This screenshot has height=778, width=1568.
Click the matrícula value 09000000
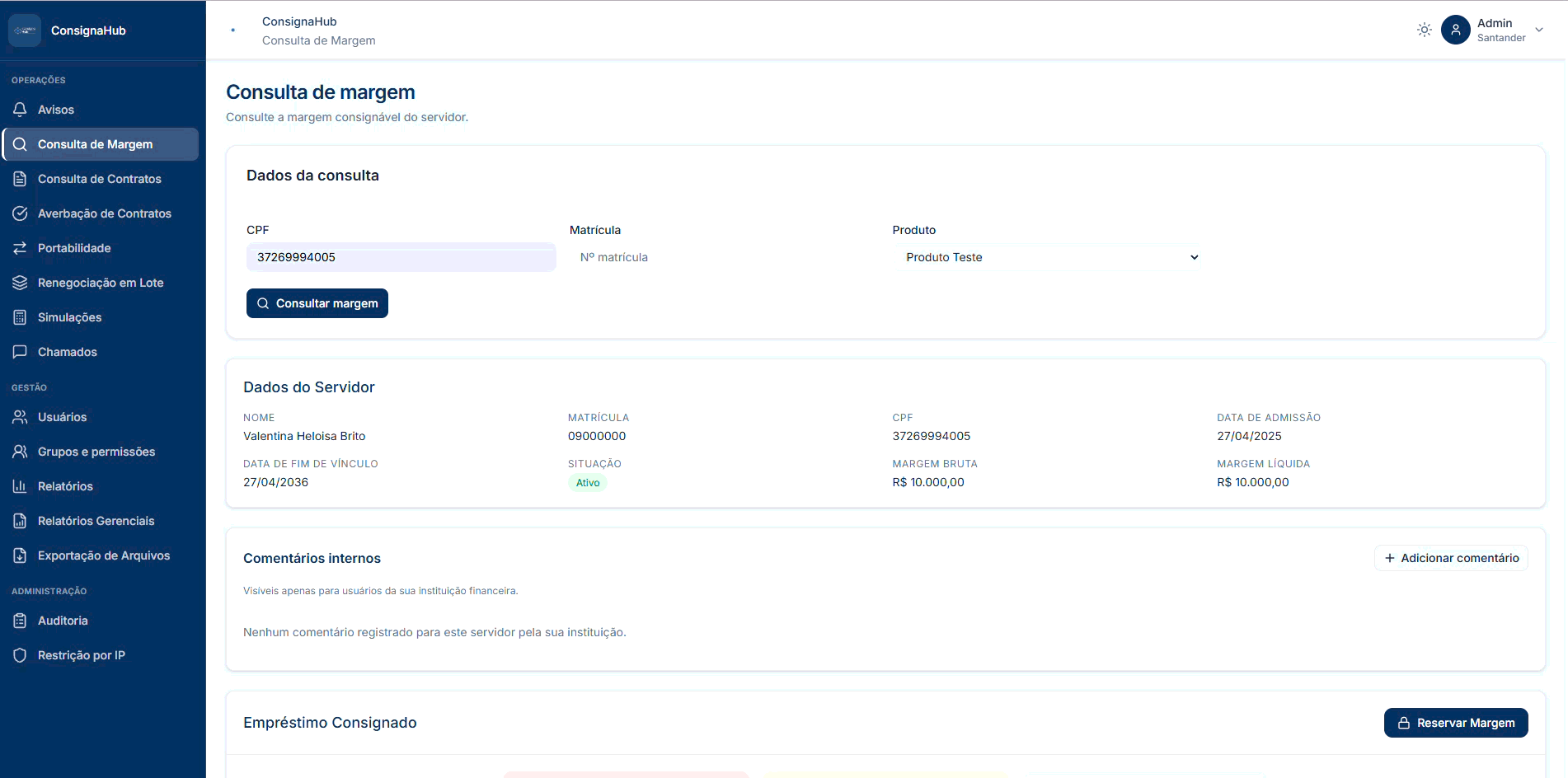[597, 436]
